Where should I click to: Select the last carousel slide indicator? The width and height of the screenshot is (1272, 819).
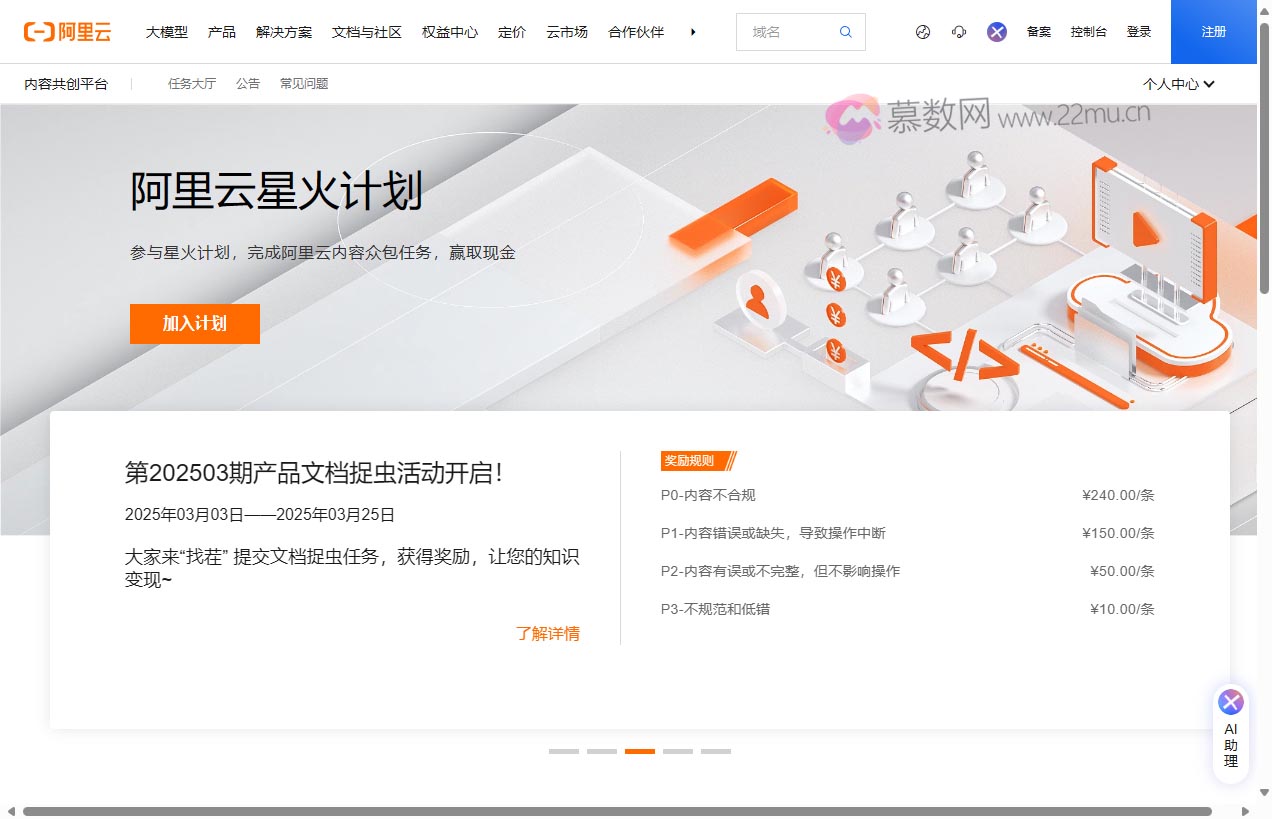[716, 751]
